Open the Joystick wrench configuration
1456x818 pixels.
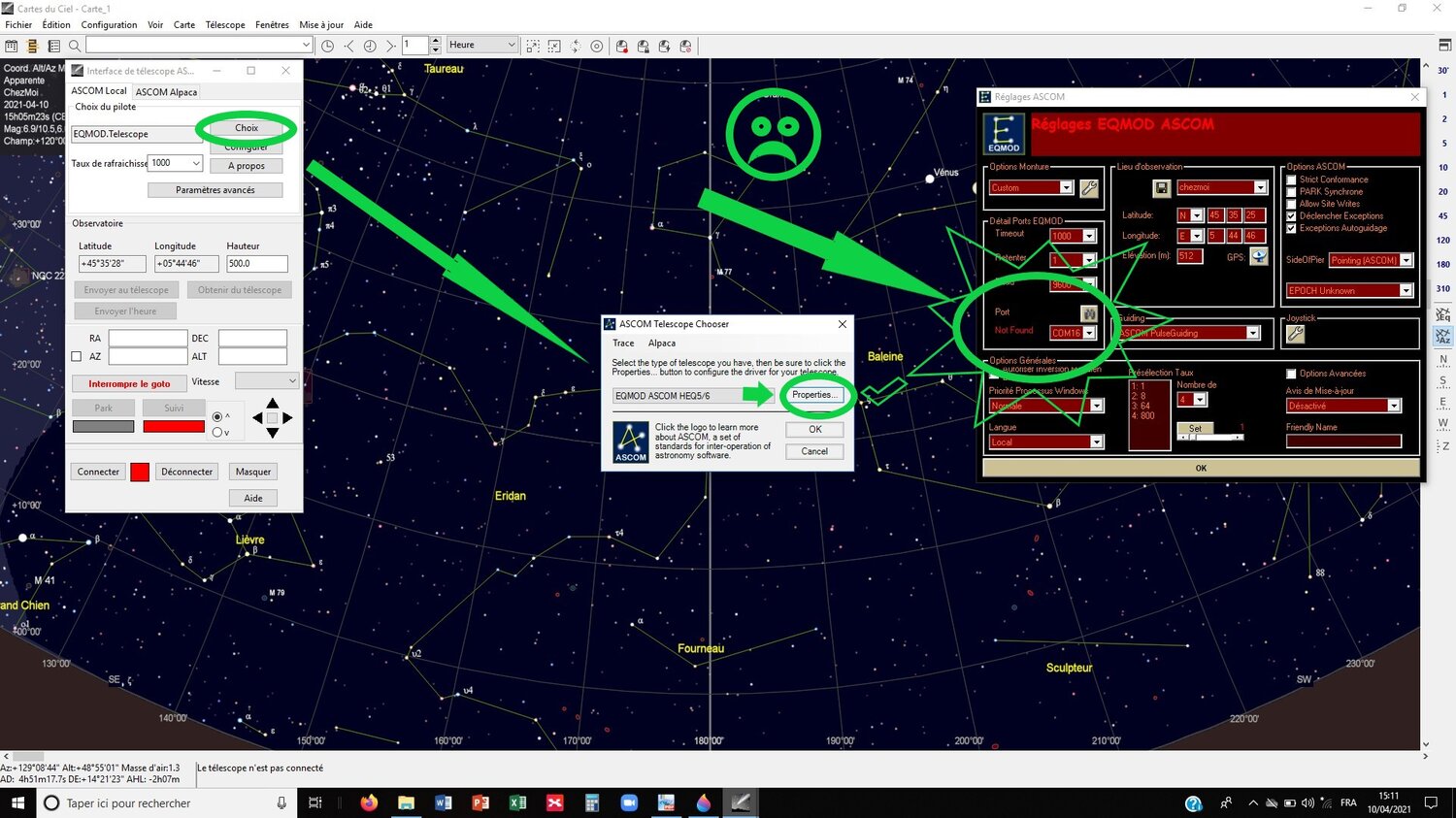(1295, 334)
